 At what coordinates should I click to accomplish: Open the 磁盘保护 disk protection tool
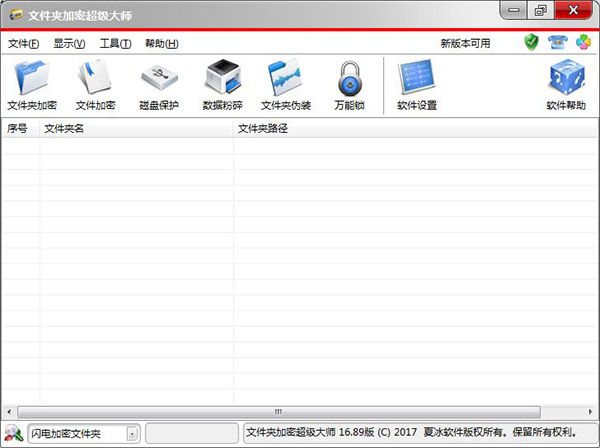[x=159, y=85]
